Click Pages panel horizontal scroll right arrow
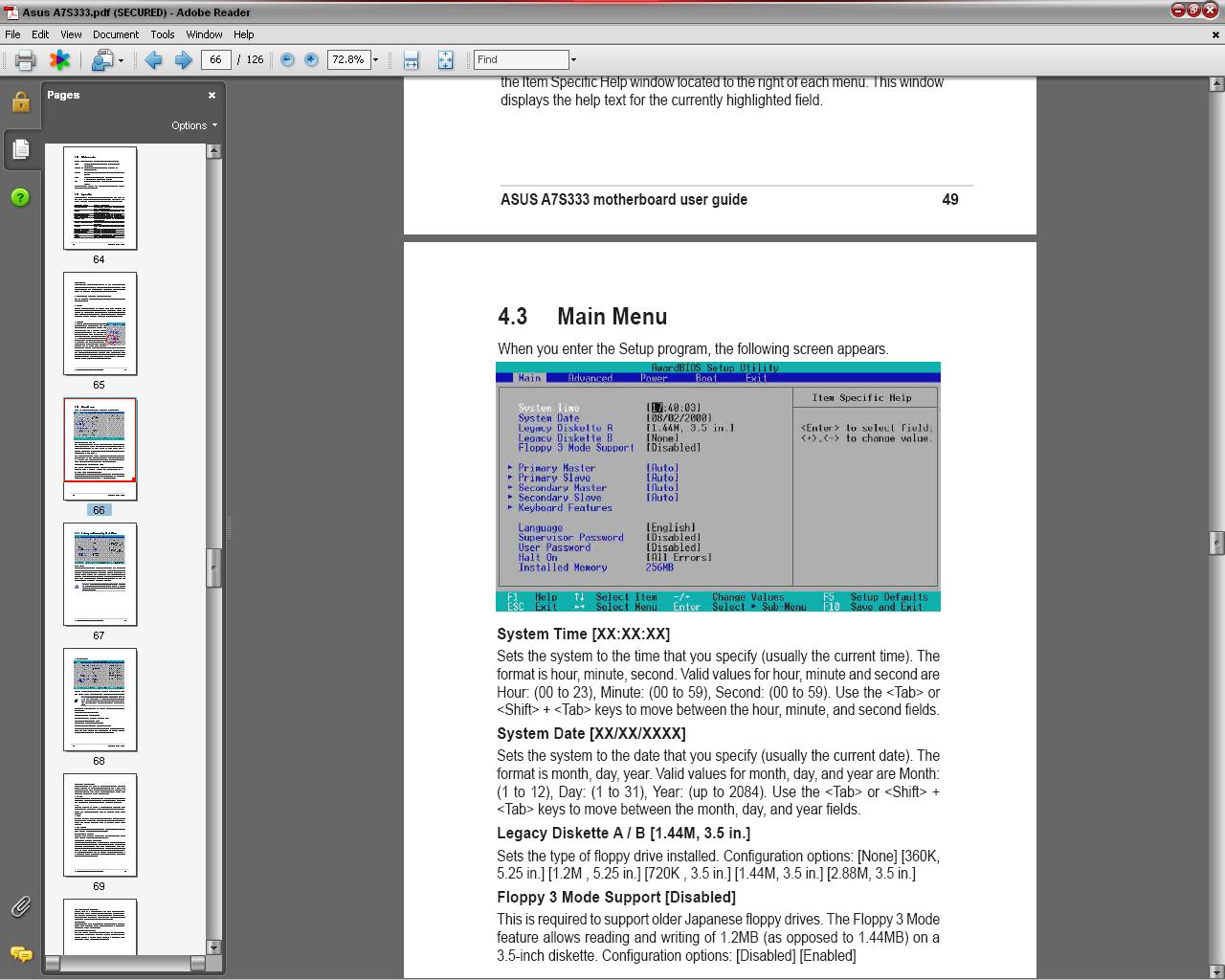This screenshot has height=980, width=1225. click(198, 963)
